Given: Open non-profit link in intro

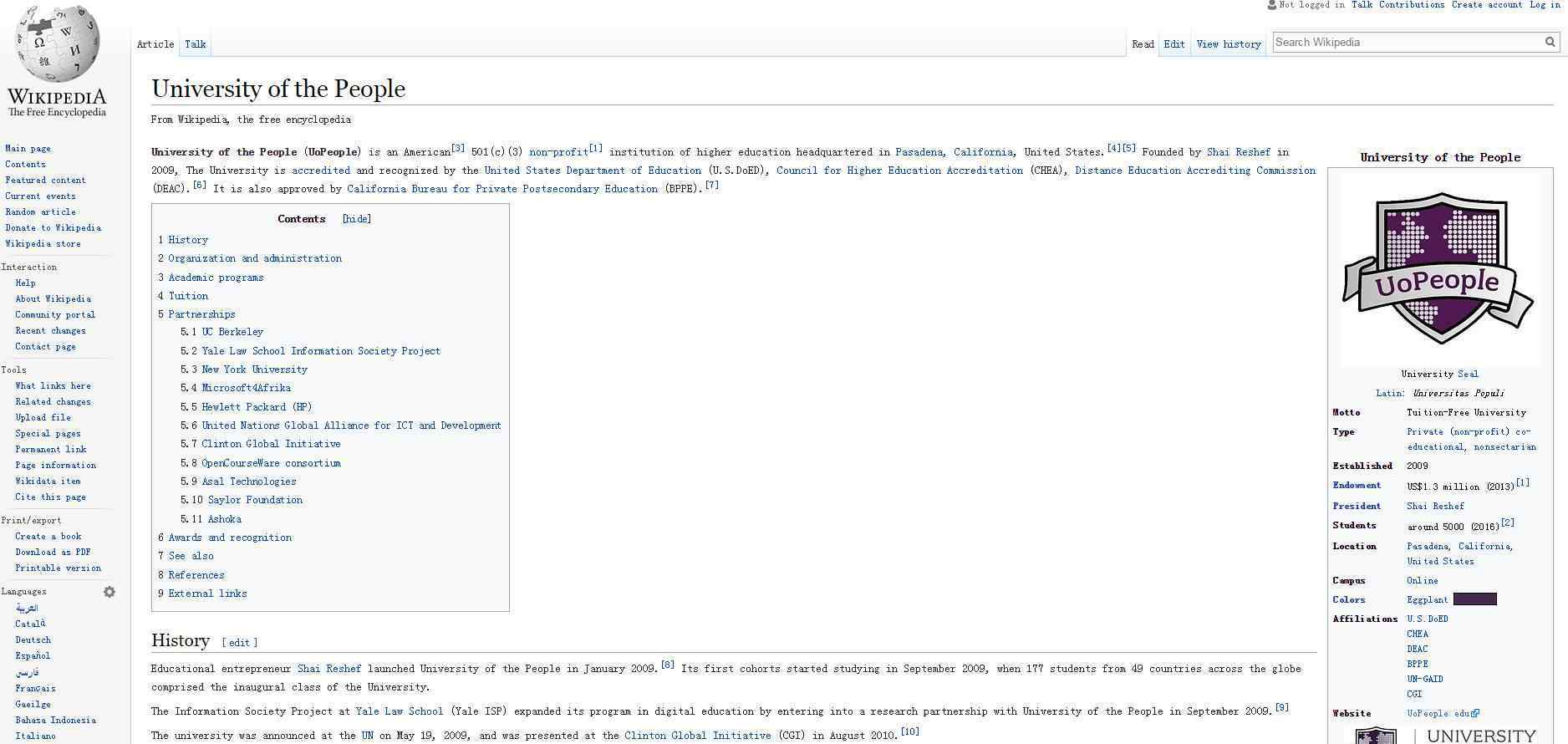Looking at the screenshot, I should (x=558, y=152).
